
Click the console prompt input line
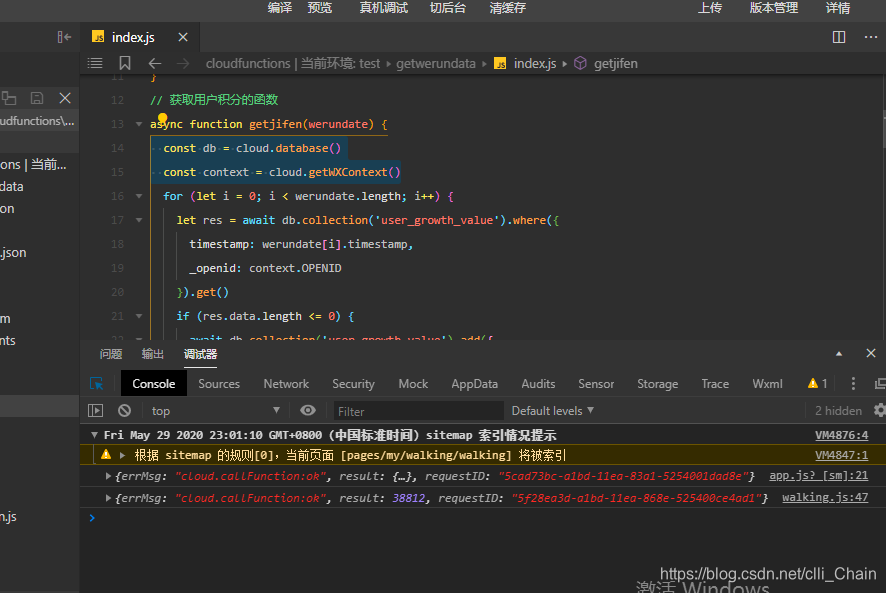click(x=483, y=518)
